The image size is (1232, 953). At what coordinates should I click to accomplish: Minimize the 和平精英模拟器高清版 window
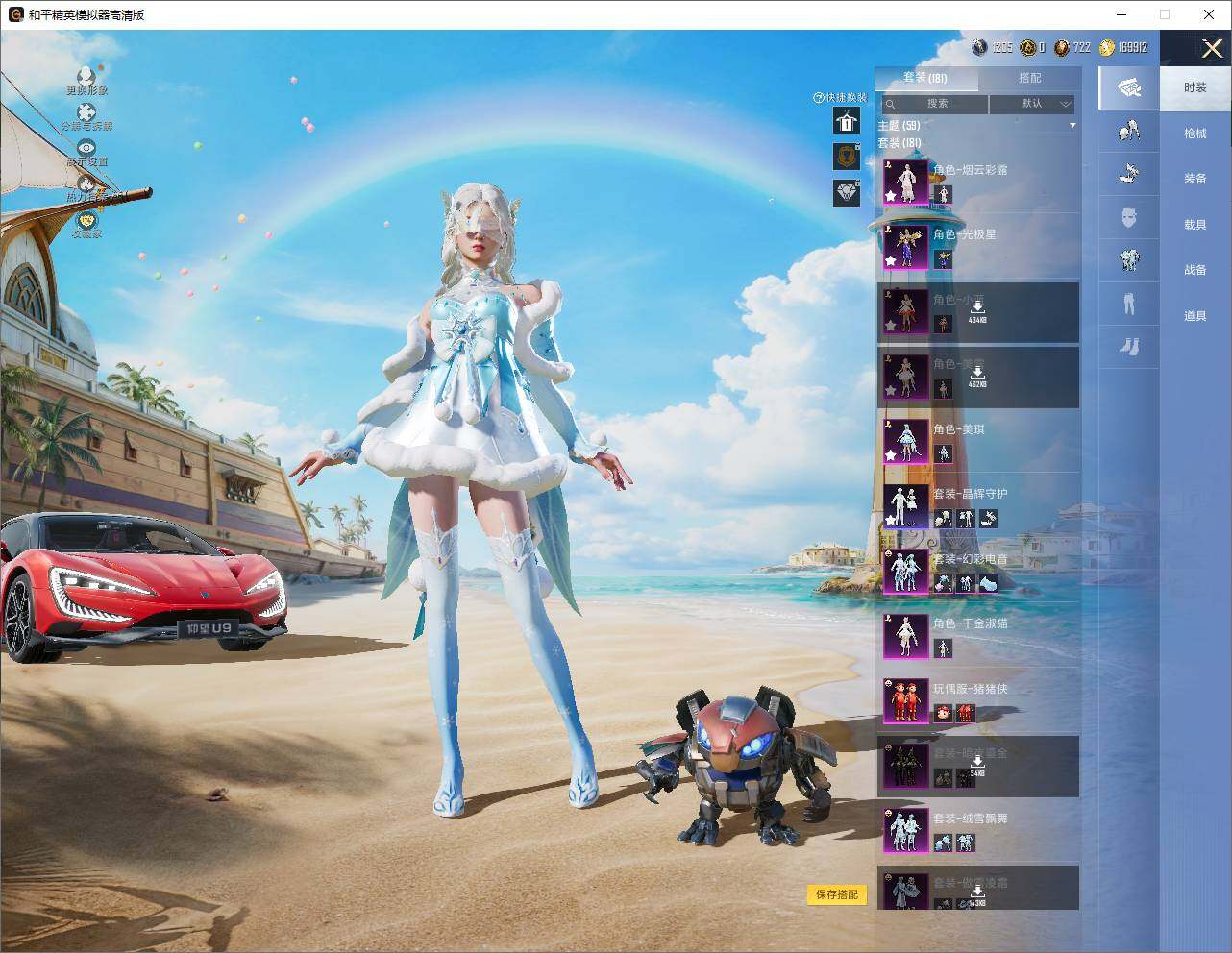coord(1121,14)
